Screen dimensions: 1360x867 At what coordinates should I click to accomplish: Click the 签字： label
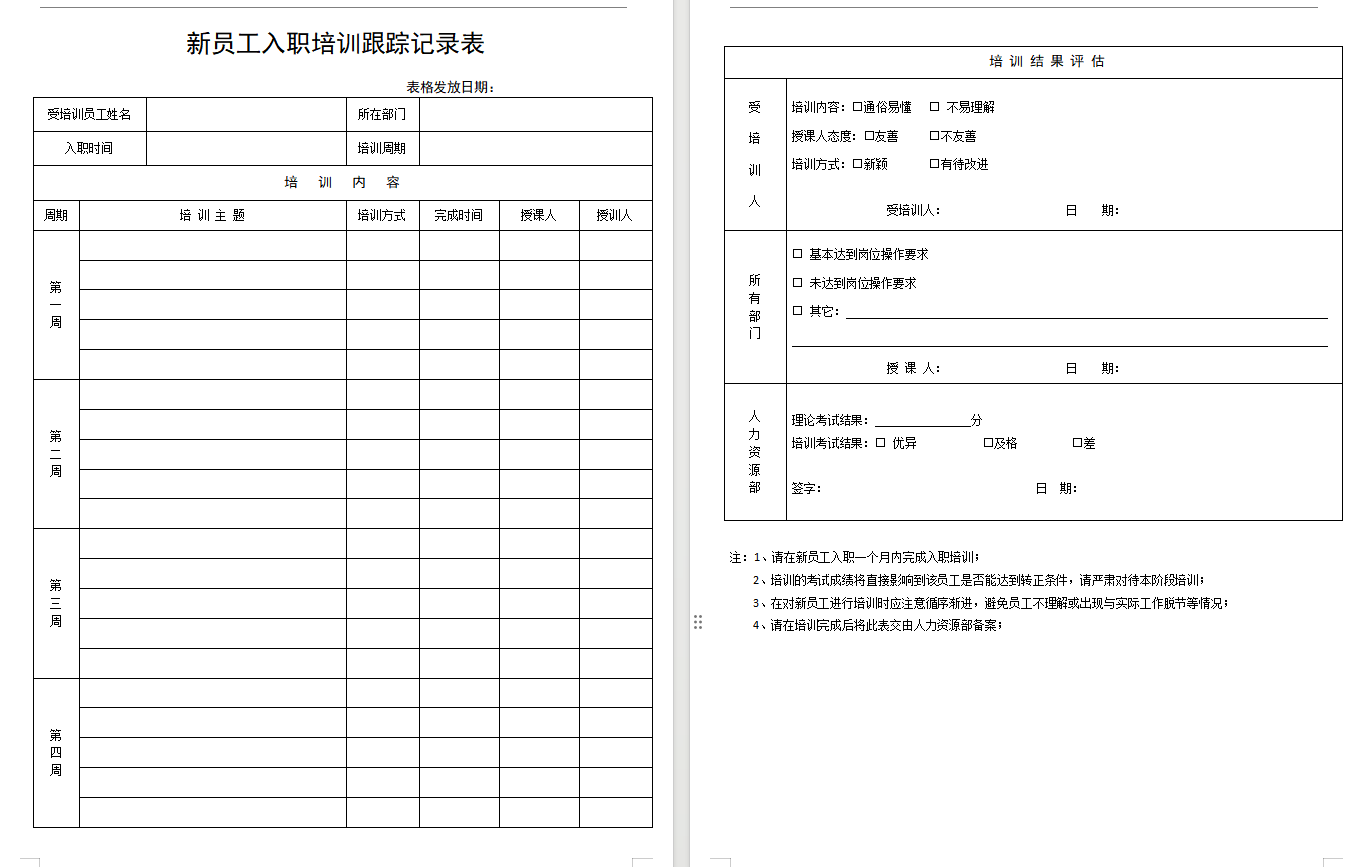(x=807, y=488)
